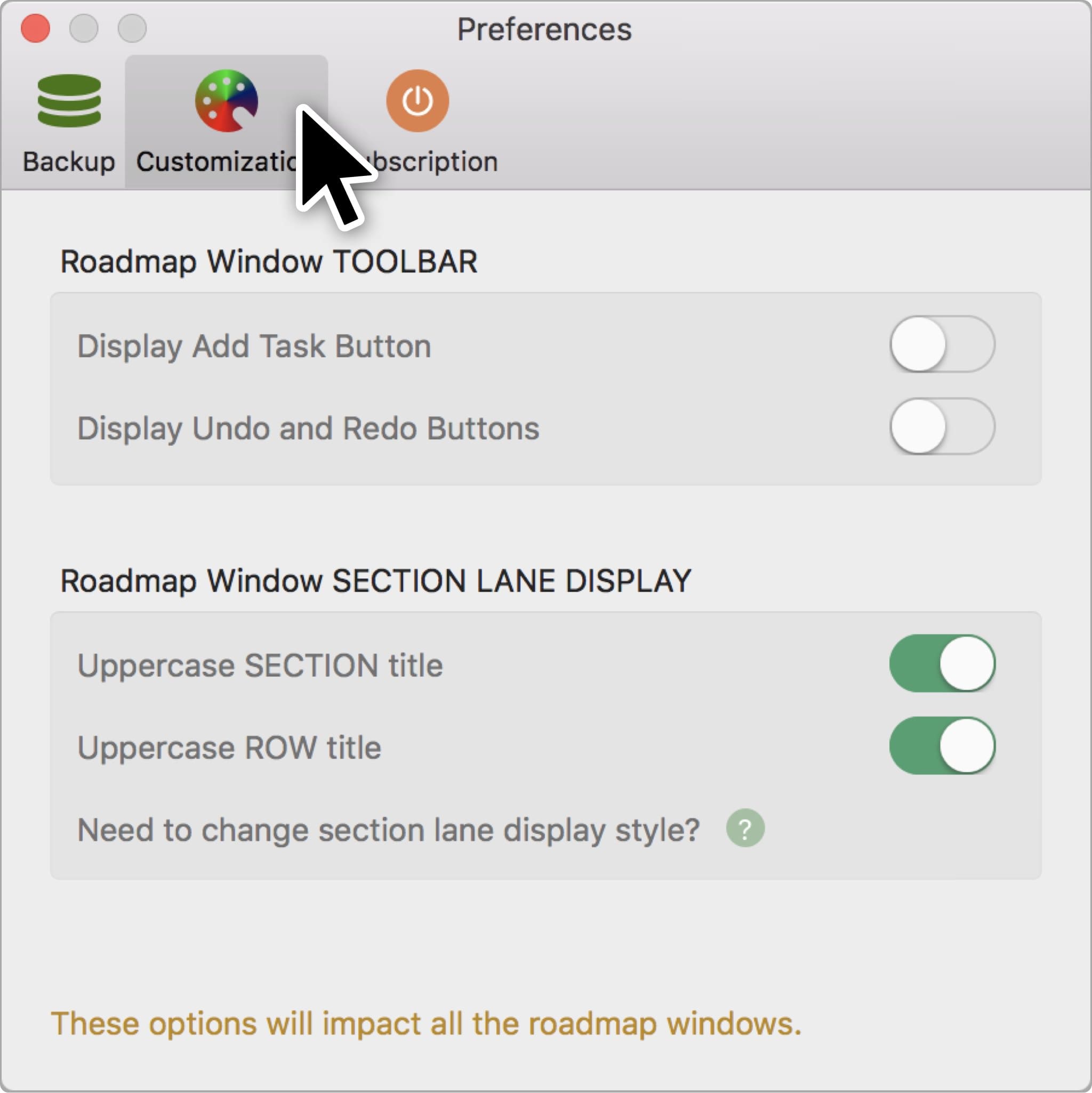
Task: Disable the Uppercase SECTION title switch
Action: click(942, 664)
